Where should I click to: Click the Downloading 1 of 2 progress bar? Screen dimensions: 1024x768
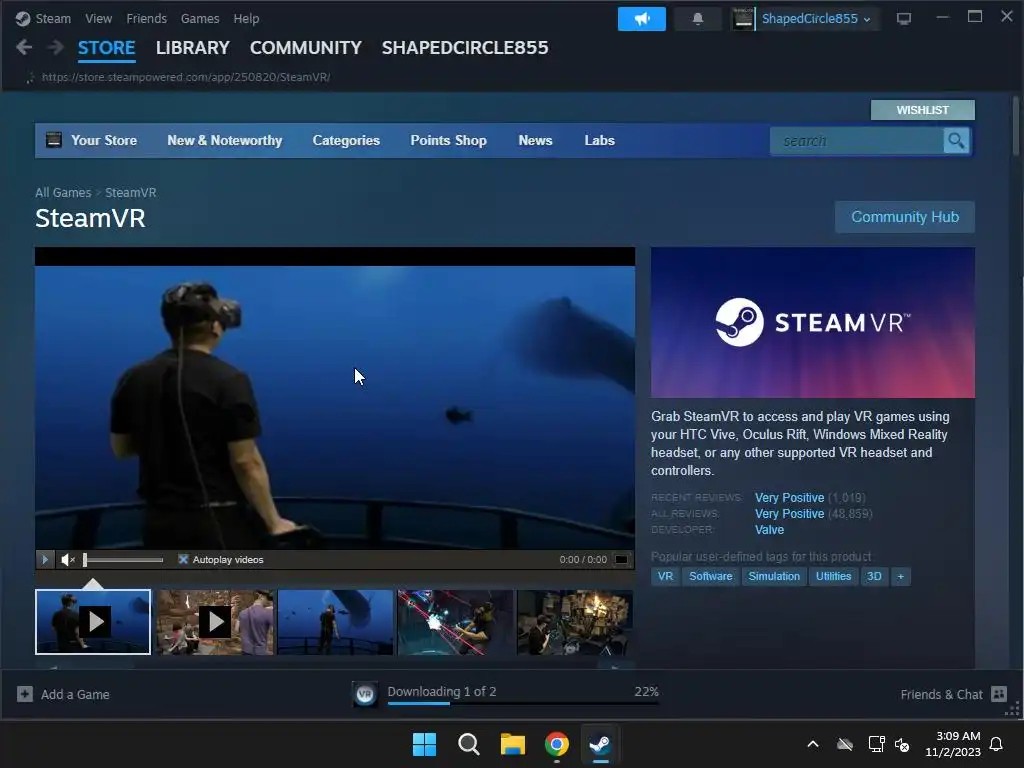click(x=523, y=703)
